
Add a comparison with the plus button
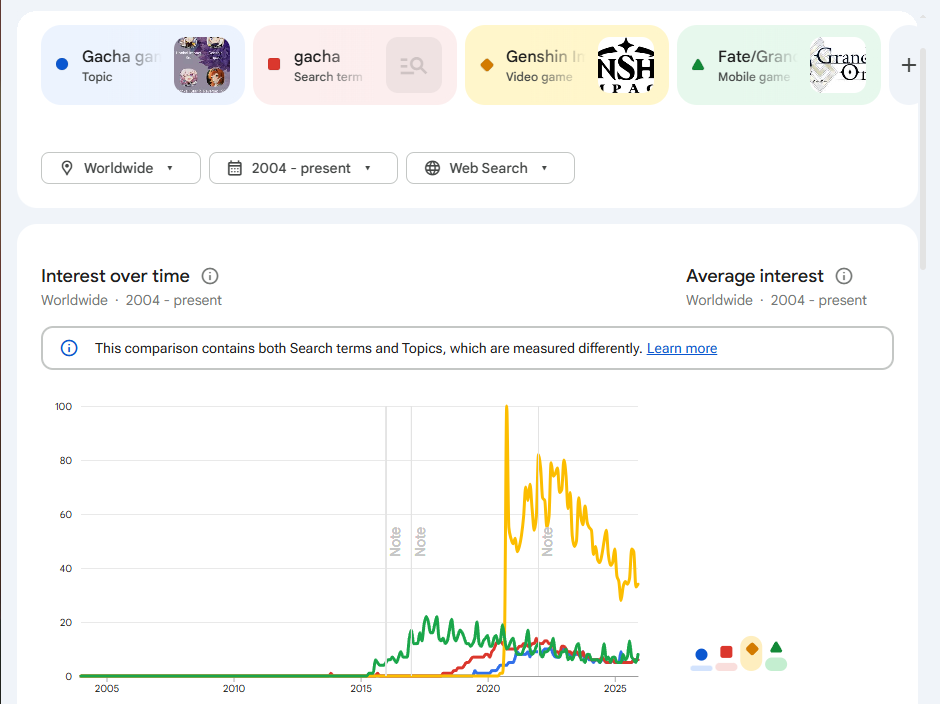point(908,65)
